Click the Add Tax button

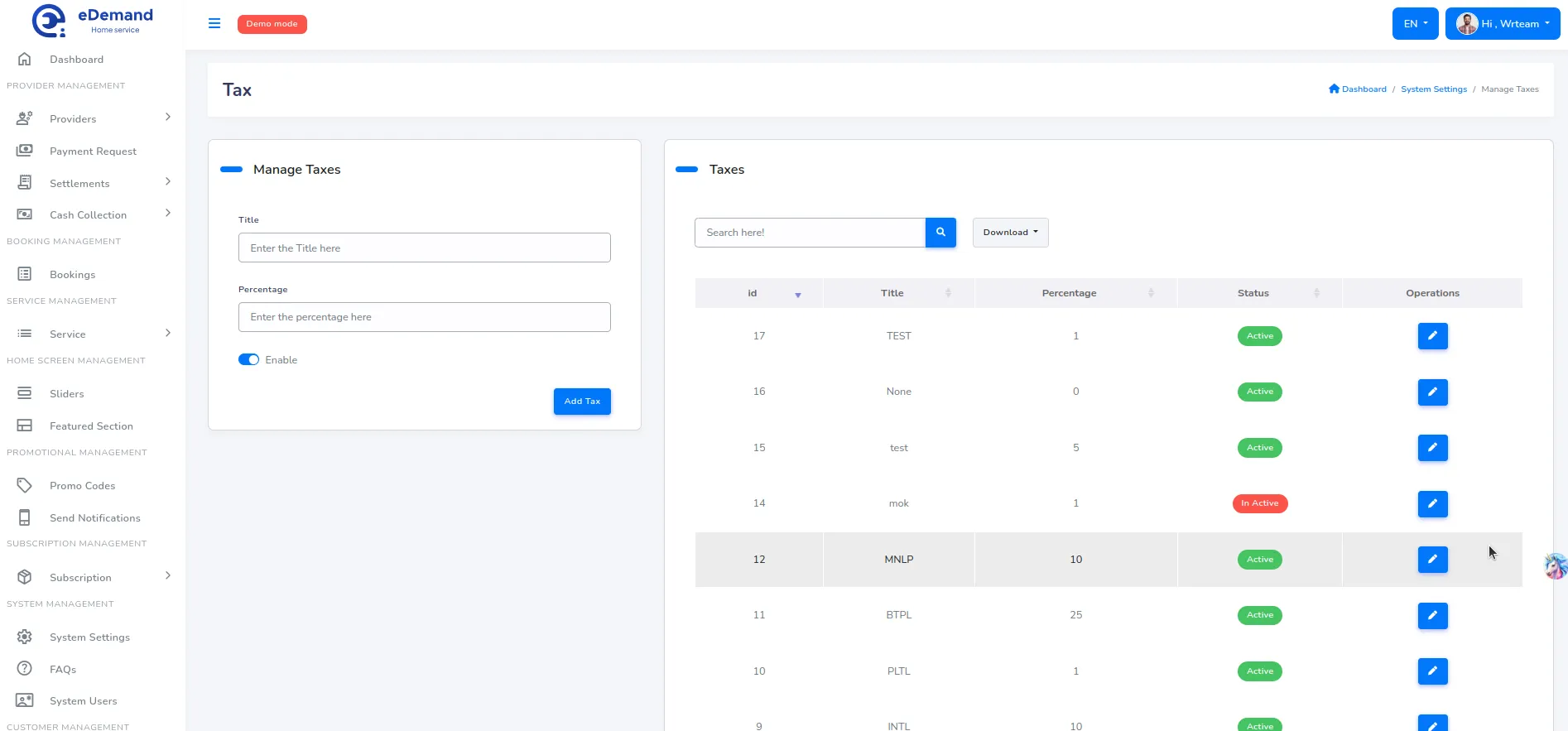582,402
